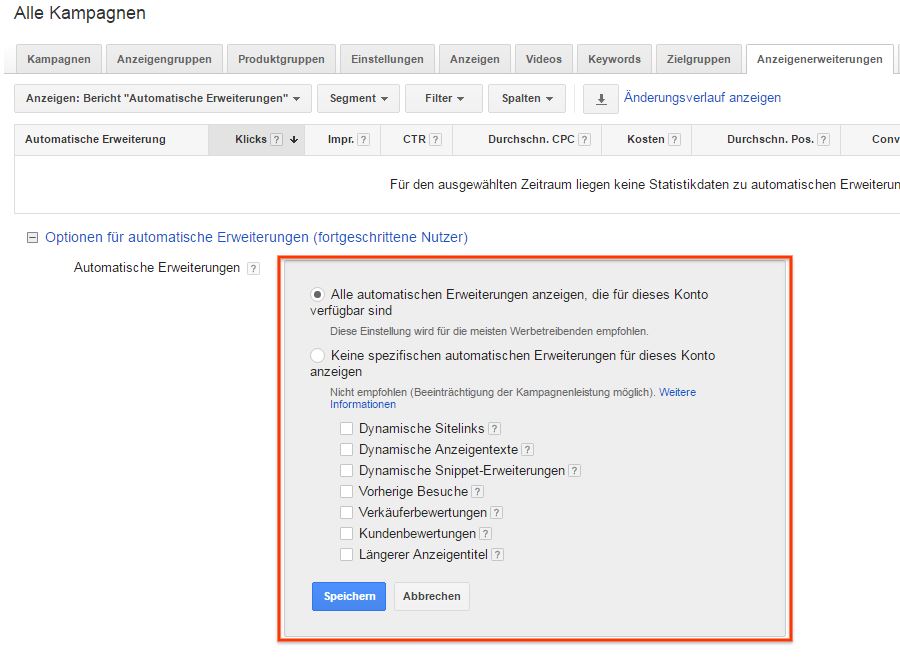Switch to the Anzeigen tab
900x664 pixels.
tap(475, 59)
